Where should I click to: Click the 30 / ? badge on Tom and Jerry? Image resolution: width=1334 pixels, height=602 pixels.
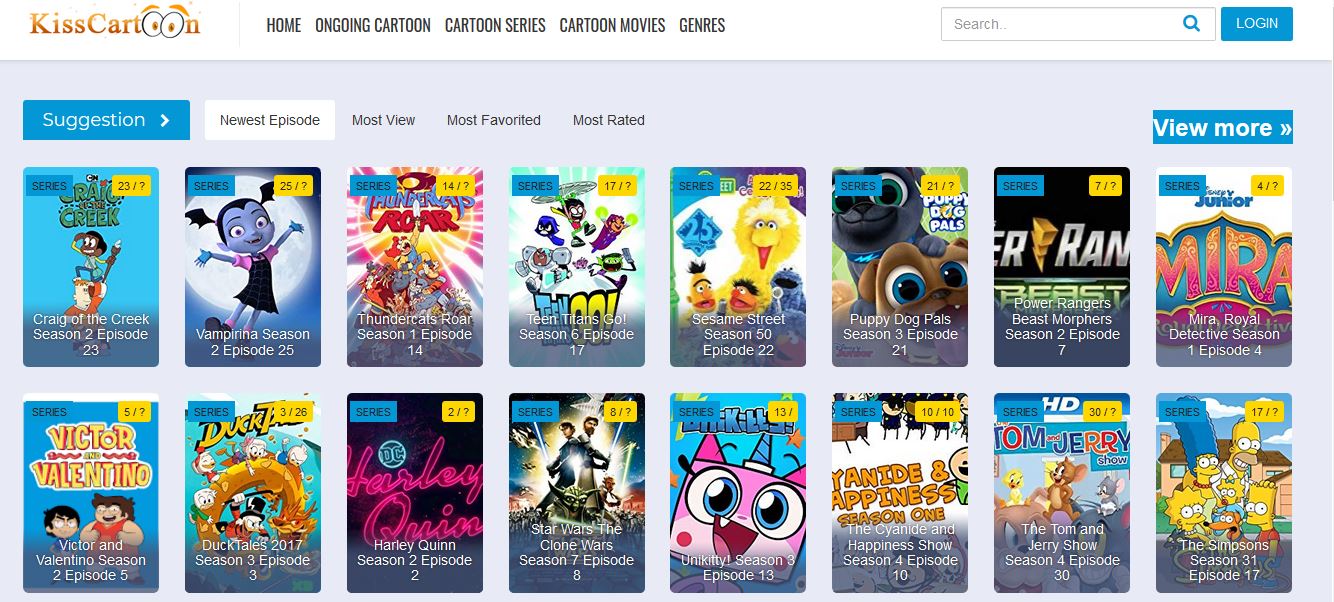point(1102,412)
